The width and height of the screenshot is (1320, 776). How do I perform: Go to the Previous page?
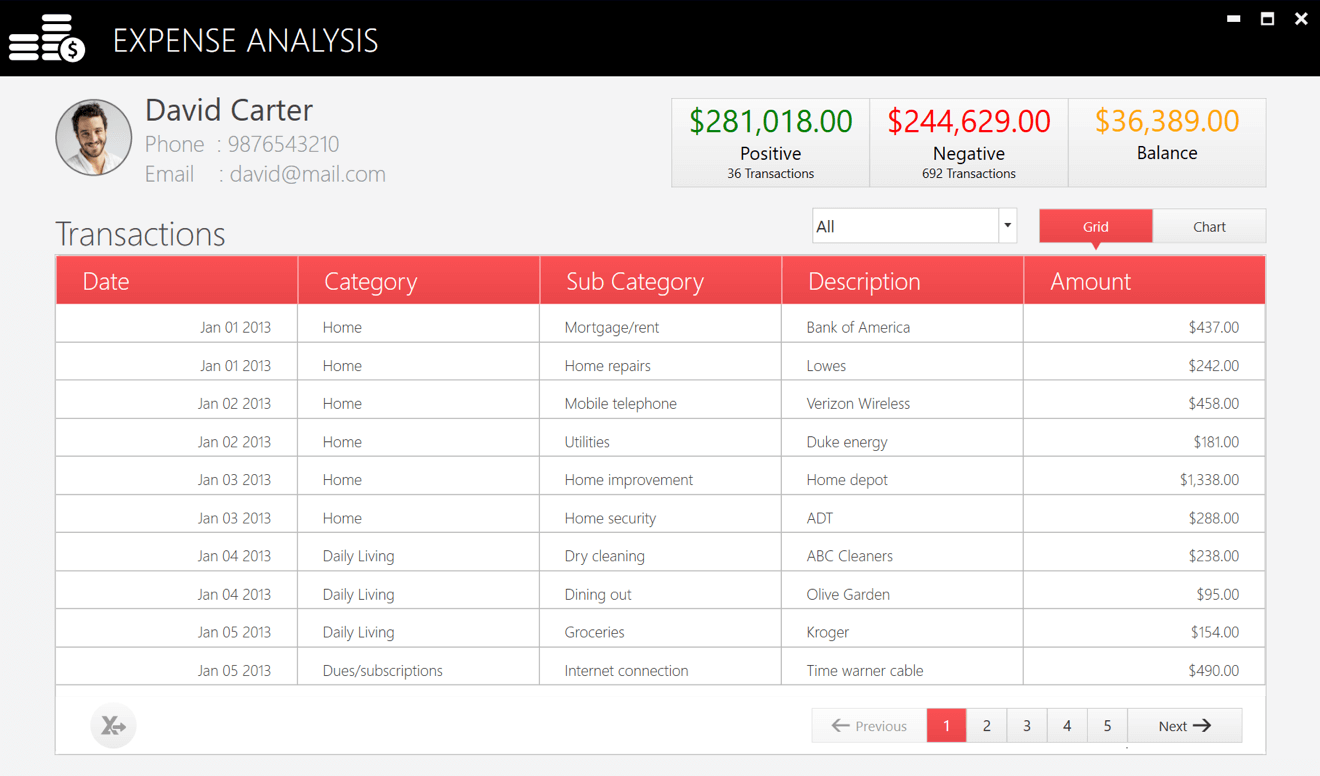(x=869, y=726)
